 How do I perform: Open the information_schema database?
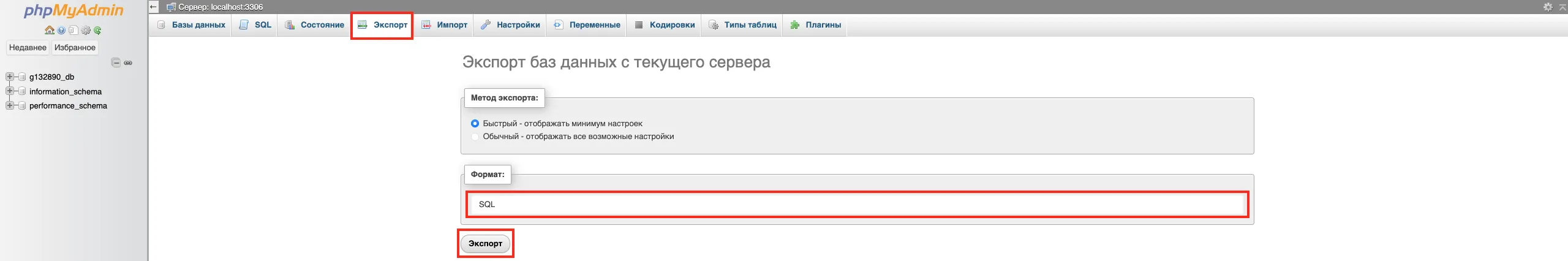[x=66, y=92]
